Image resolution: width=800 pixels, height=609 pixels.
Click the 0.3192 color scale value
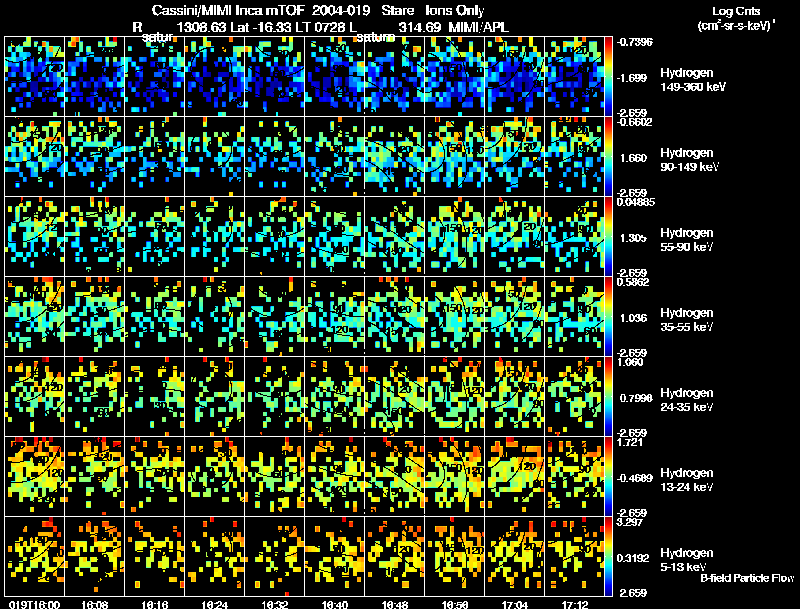[x=633, y=559]
